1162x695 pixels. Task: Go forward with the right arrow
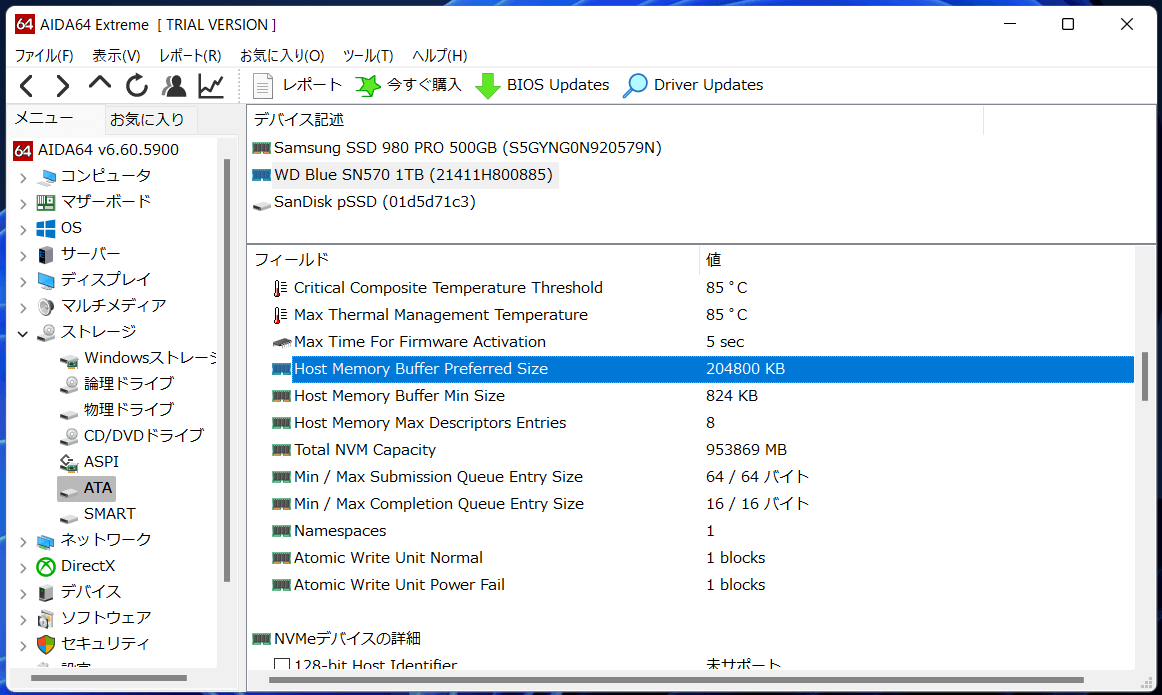pos(62,86)
